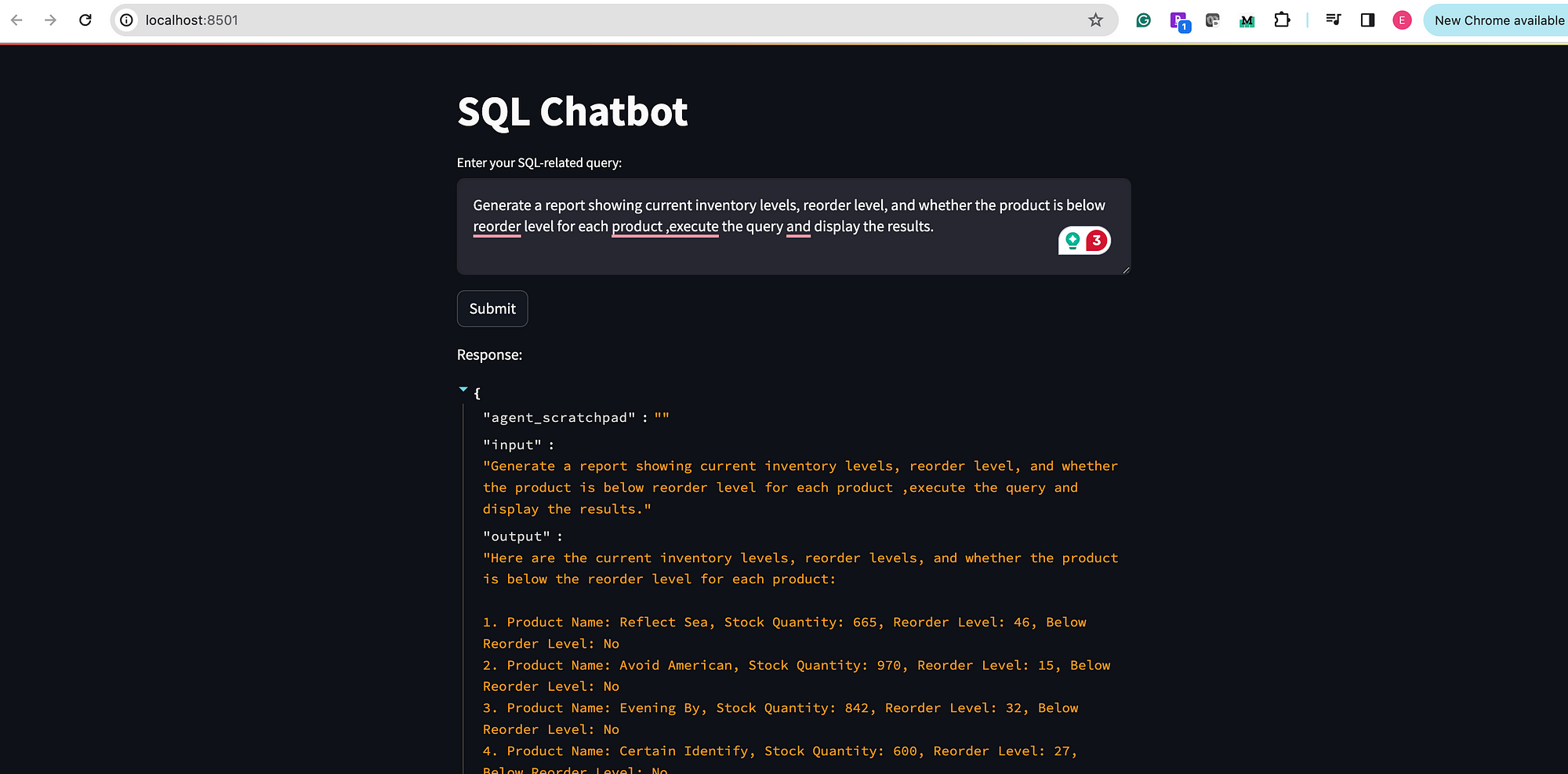Bookmark this page using the star icon
Viewport: 1568px width, 774px height.
1094,20
